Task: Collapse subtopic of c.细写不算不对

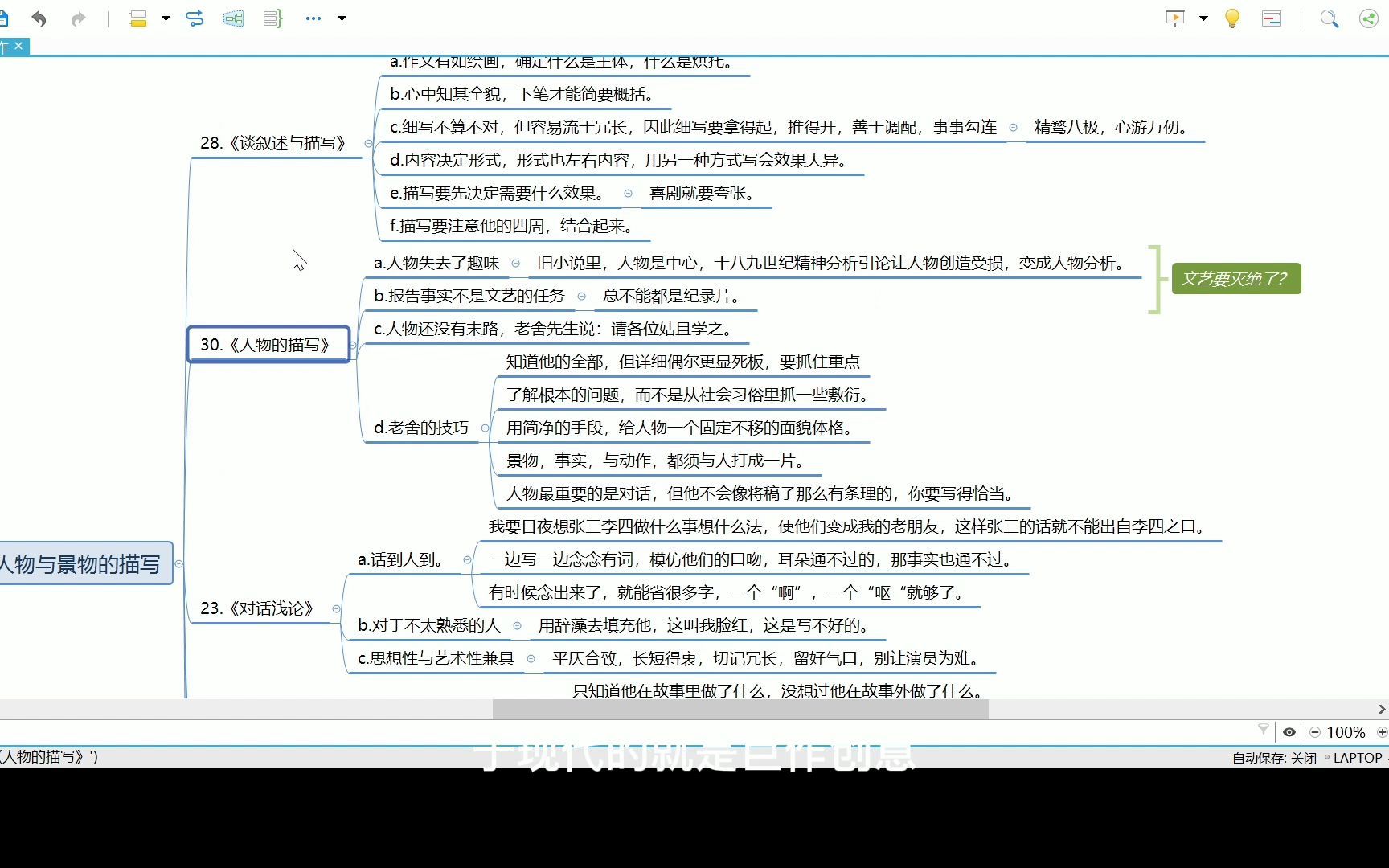Action: (1013, 127)
